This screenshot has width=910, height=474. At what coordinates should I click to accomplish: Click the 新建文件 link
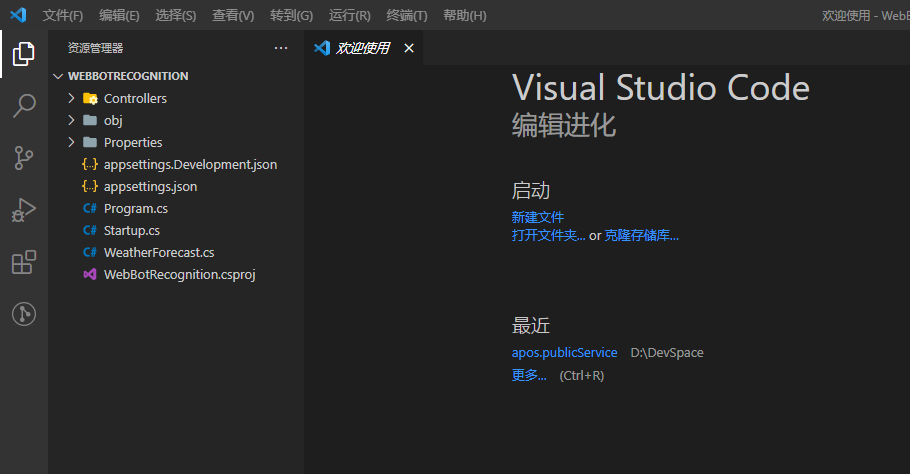tap(538, 217)
